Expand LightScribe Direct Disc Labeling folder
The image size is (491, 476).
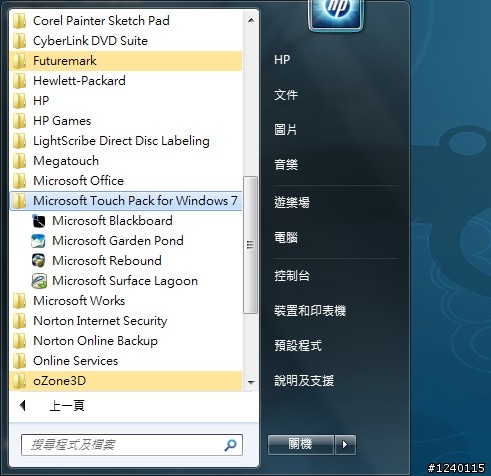pos(126,141)
